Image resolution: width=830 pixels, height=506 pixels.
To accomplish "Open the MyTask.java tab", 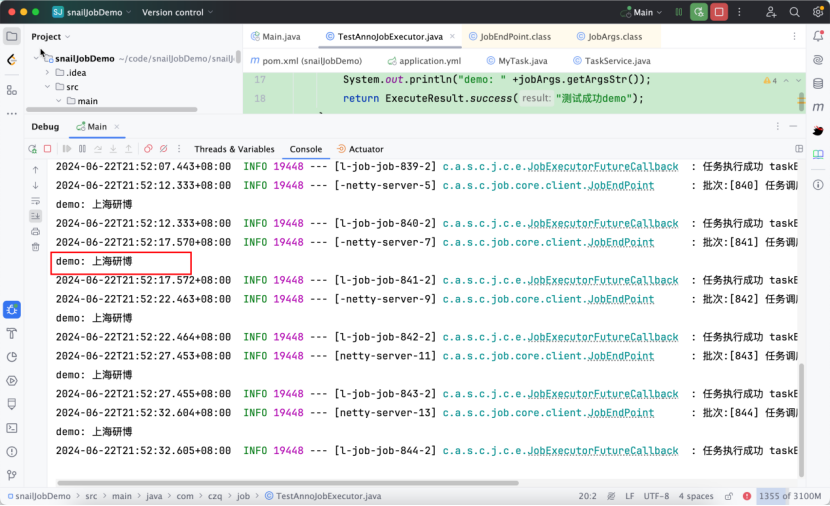I will tap(517, 61).
